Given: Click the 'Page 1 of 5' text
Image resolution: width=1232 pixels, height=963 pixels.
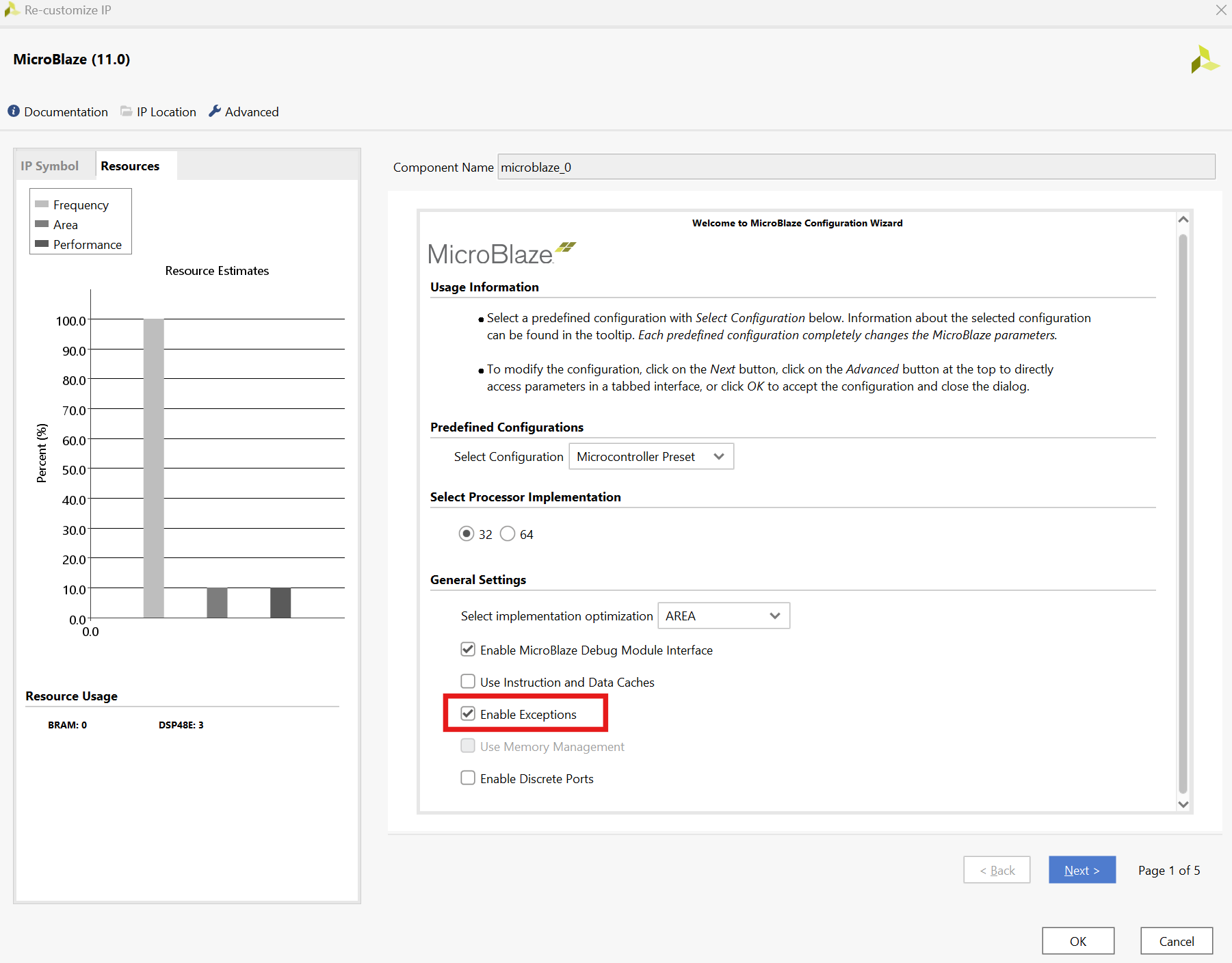Looking at the screenshot, I should [1169, 870].
